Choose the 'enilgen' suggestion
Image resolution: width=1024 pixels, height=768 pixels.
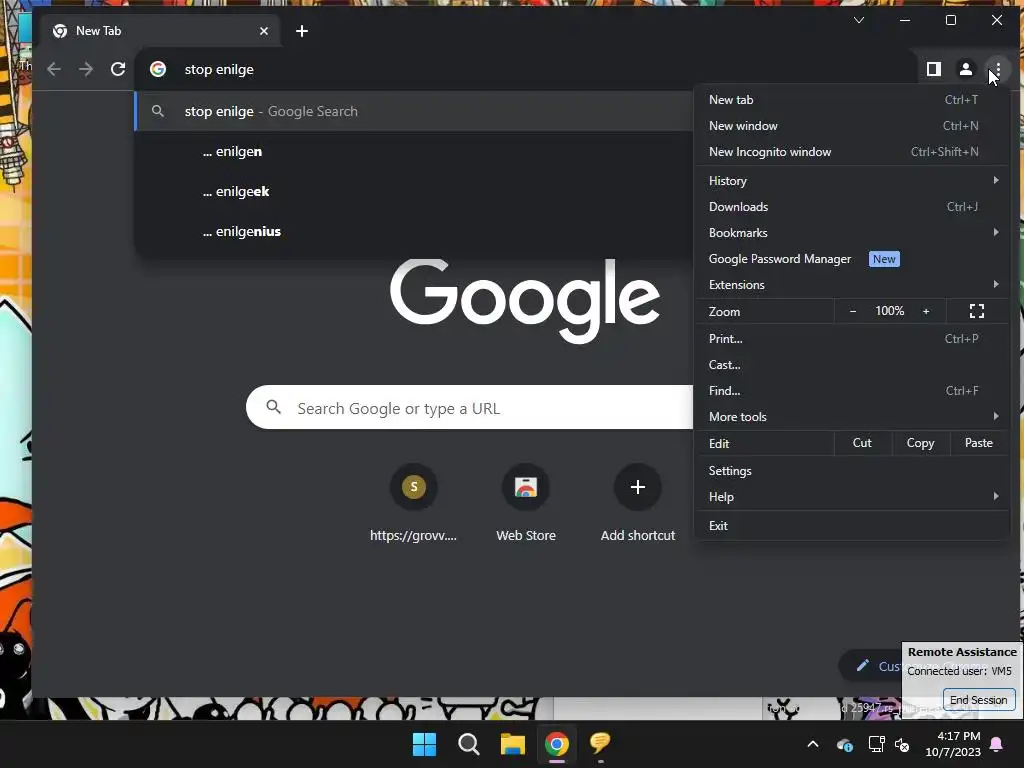tap(414, 152)
